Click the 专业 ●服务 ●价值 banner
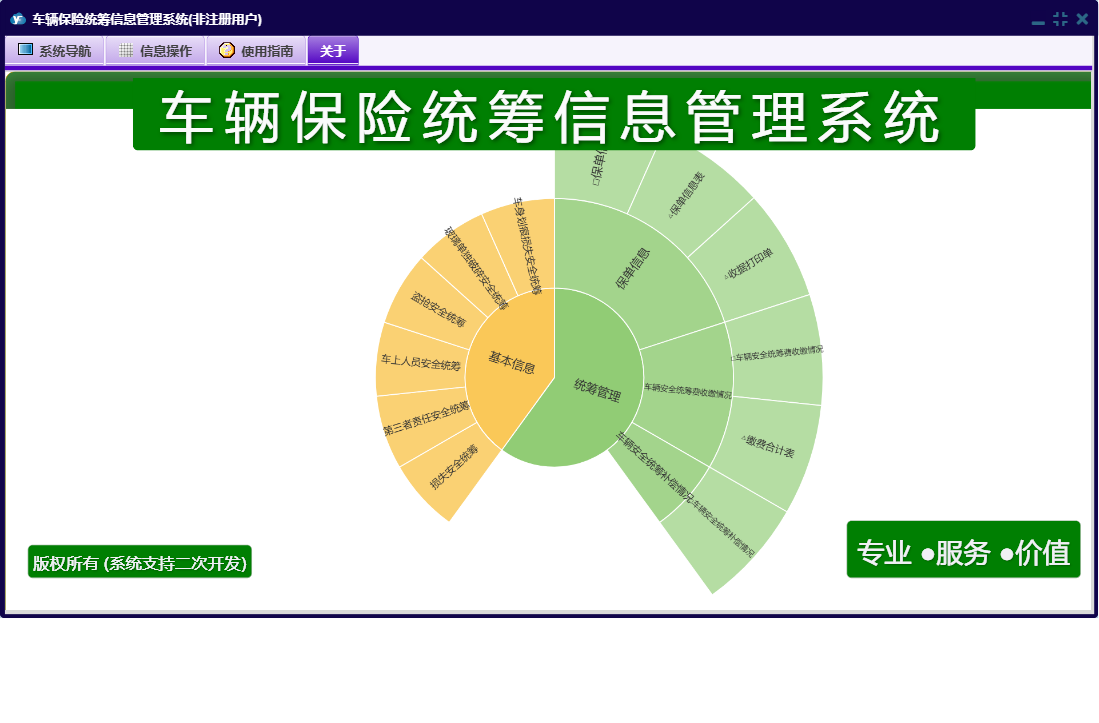1099x723 pixels. pyautogui.click(x=963, y=550)
